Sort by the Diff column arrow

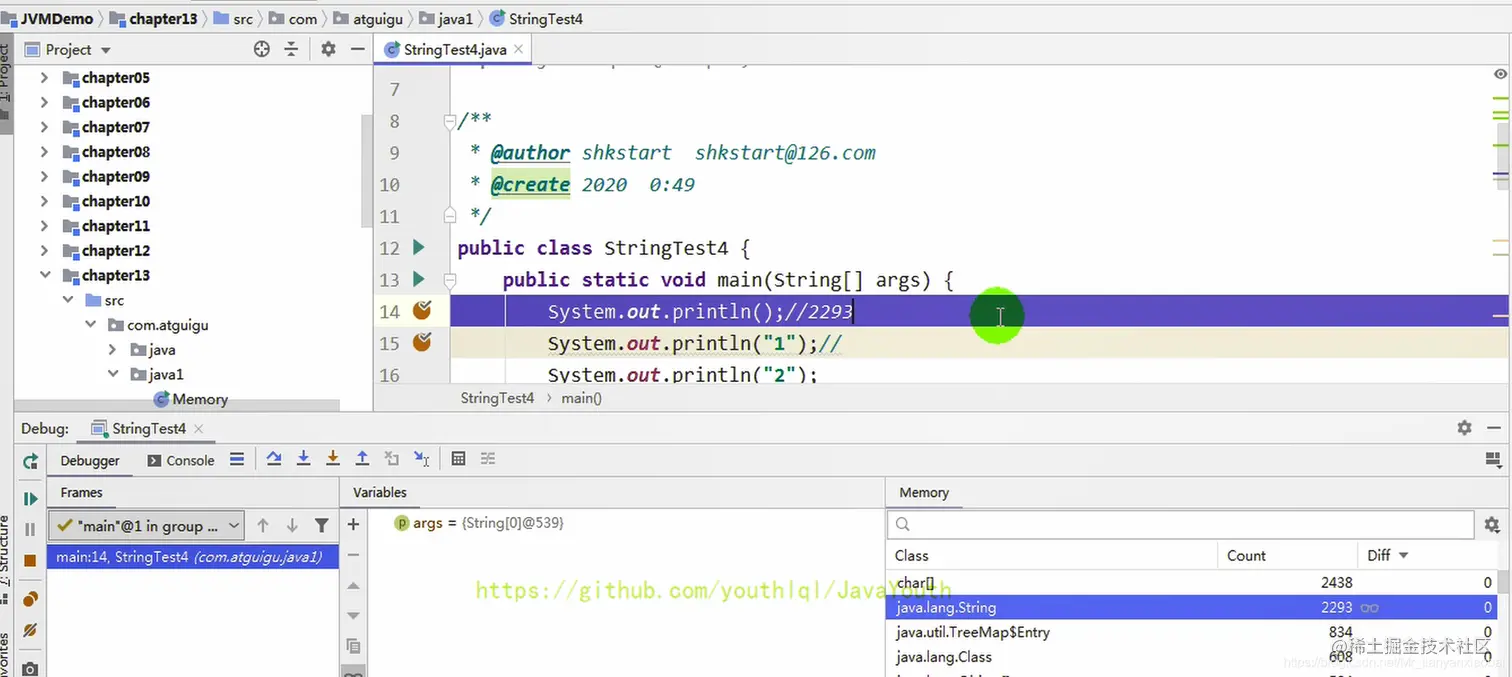click(1403, 555)
